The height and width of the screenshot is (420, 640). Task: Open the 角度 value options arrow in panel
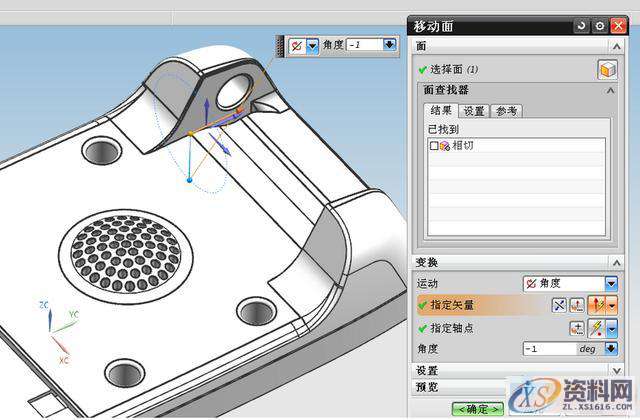pyautogui.click(x=611, y=349)
